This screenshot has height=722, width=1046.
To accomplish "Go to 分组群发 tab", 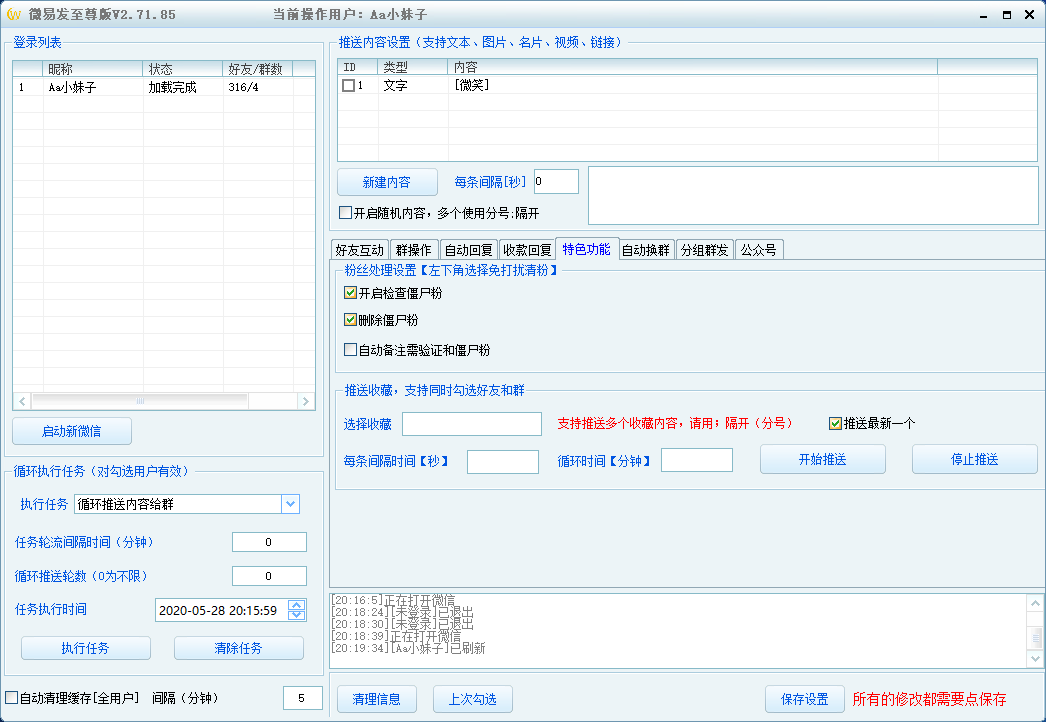I will (705, 250).
